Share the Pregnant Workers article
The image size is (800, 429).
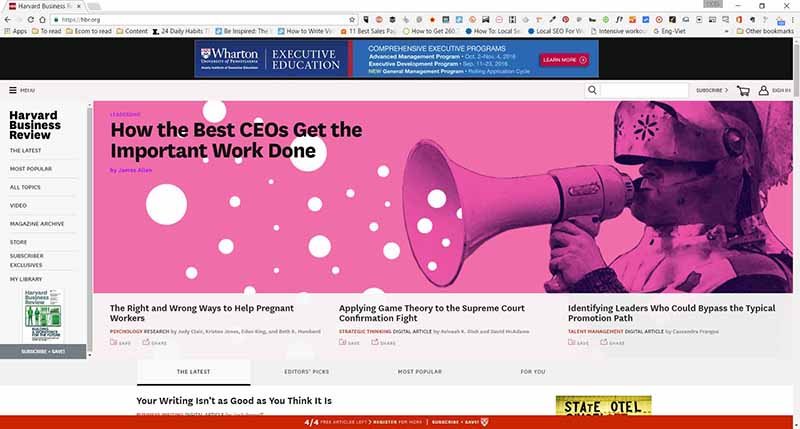coord(155,343)
